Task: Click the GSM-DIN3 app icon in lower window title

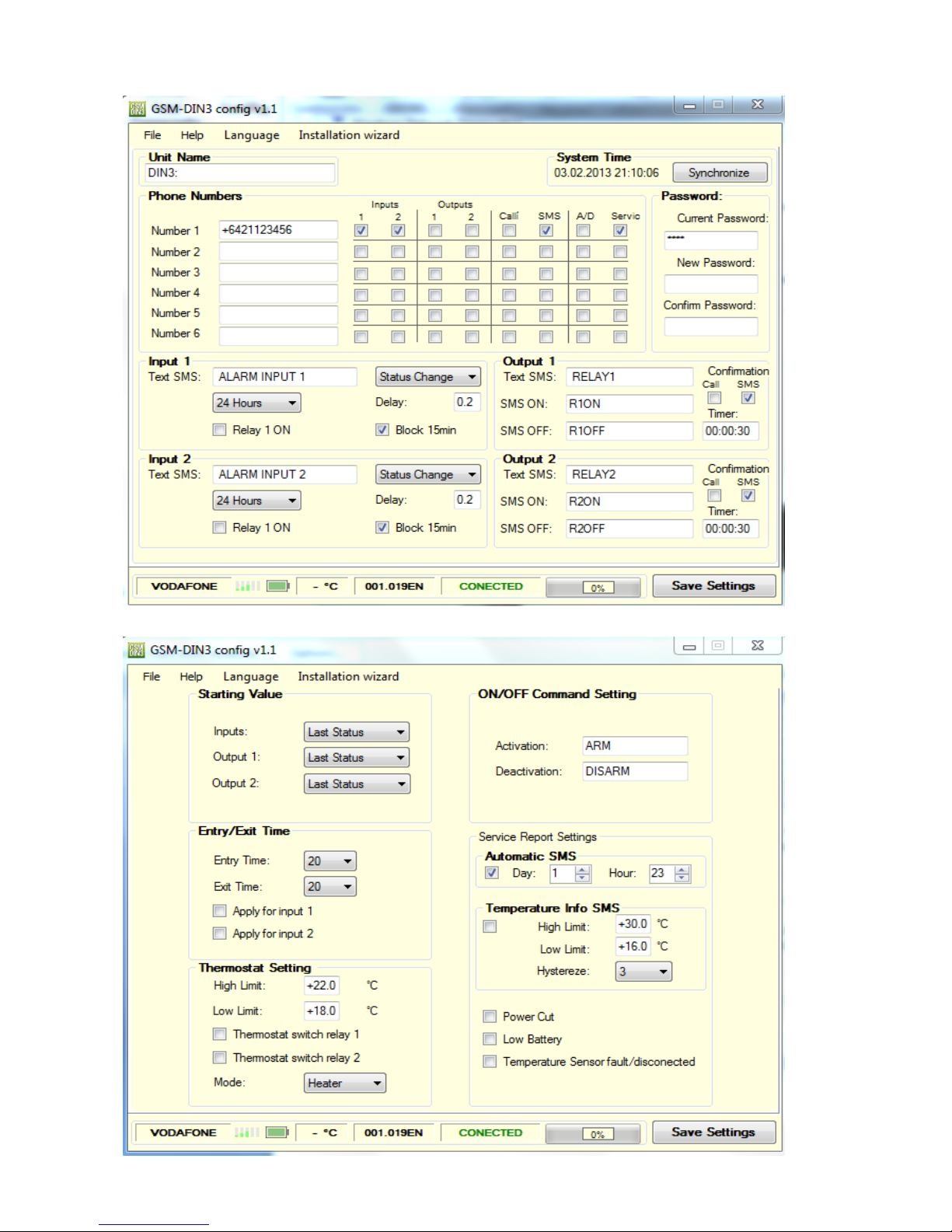Action: pyautogui.click(x=137, y=650)
